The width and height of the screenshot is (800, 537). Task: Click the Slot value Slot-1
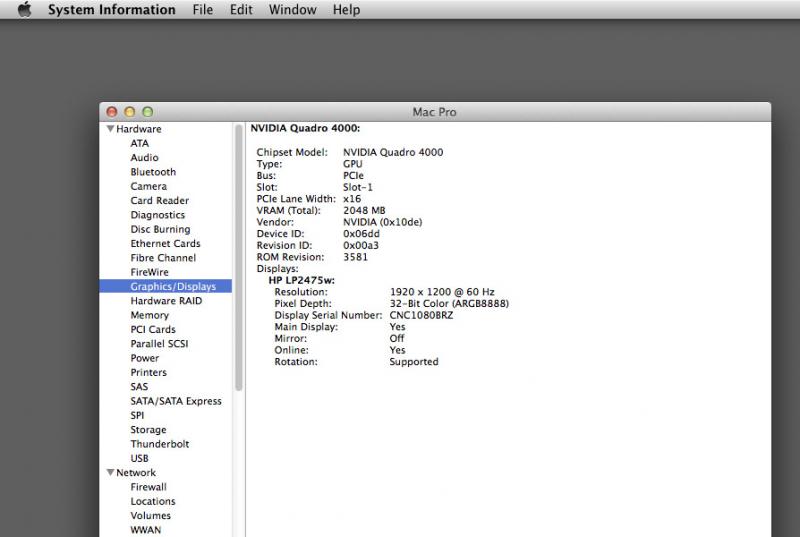[358, 187]
